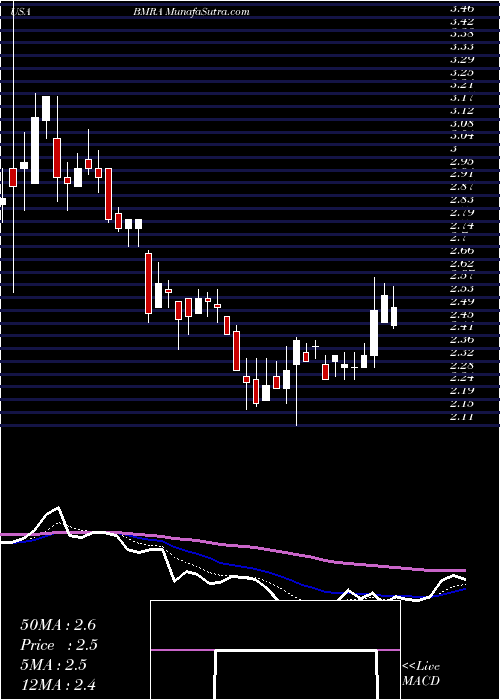Click the 2.36 axis label
This screenshot has width=500, height=700.
(461, 340)
